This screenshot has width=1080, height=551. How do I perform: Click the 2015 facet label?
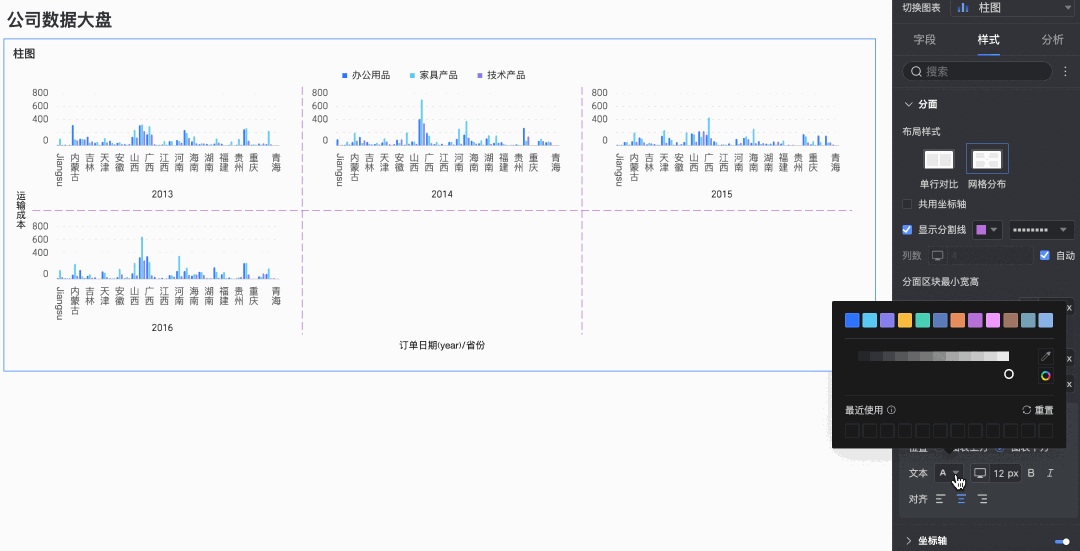click(x=722, y=195)
